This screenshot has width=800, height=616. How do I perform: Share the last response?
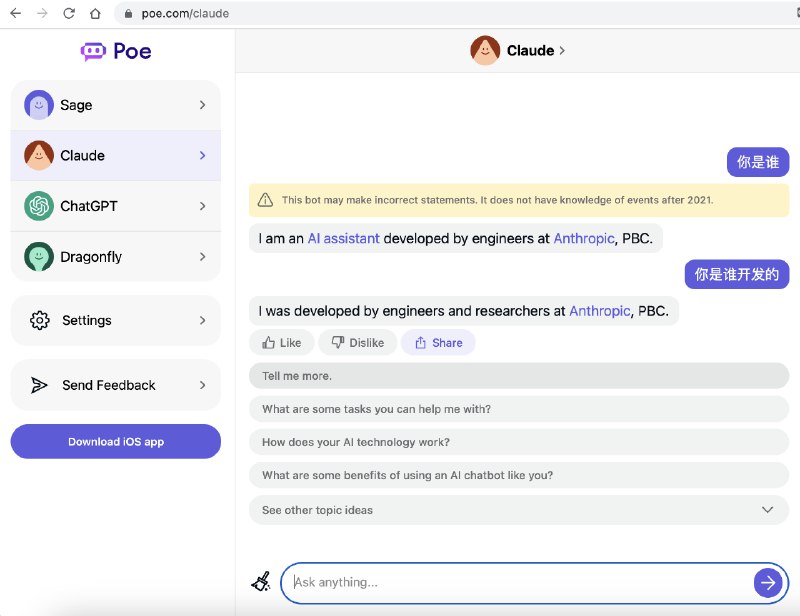[438, 343]
